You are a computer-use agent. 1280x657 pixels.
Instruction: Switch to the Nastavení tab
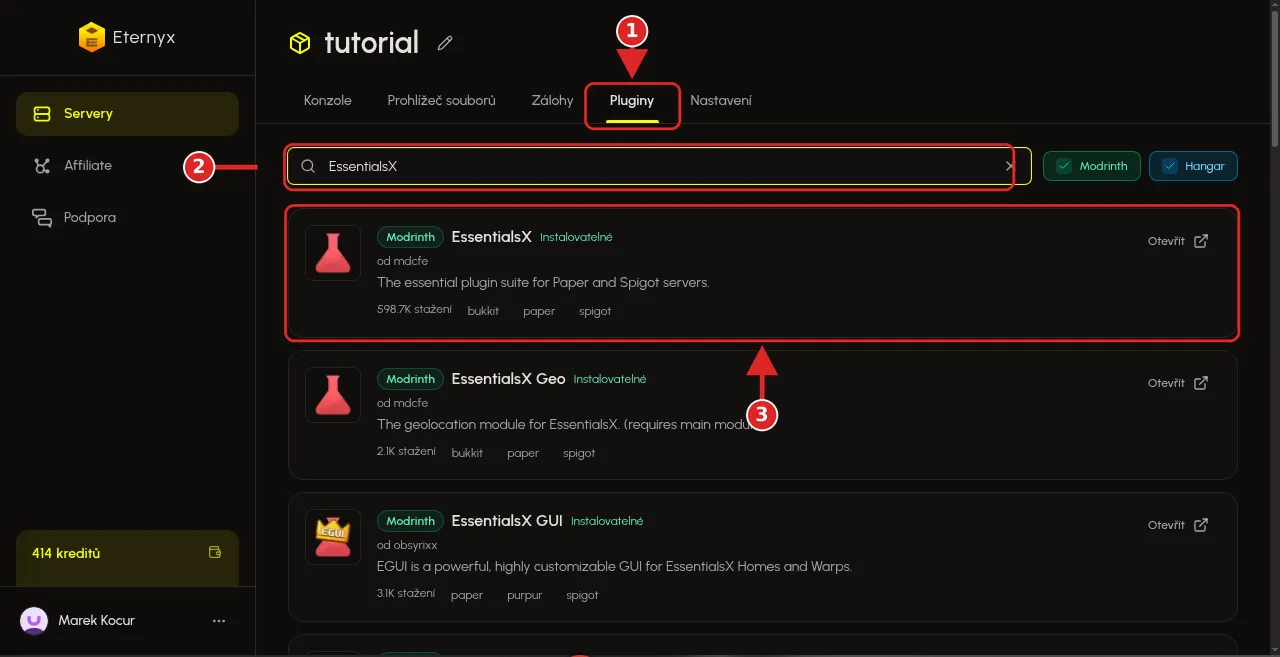pos(721,101)
